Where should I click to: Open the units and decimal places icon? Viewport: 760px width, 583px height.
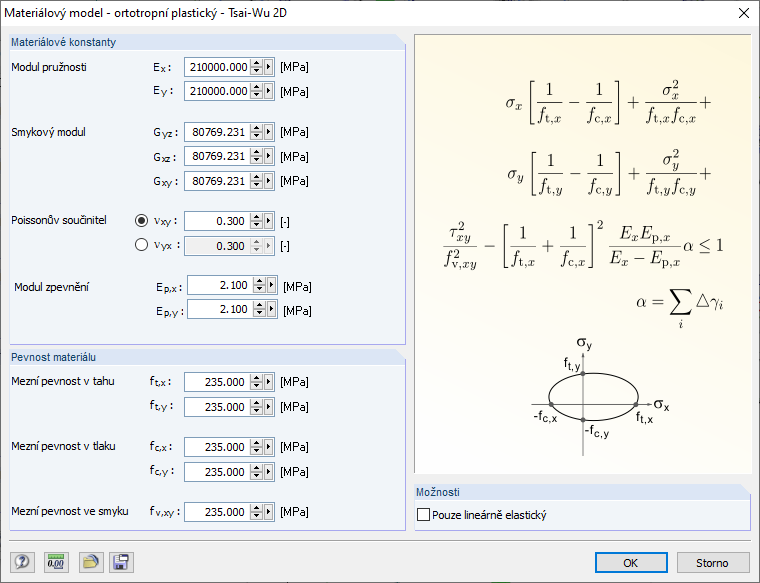pos(56,562)
